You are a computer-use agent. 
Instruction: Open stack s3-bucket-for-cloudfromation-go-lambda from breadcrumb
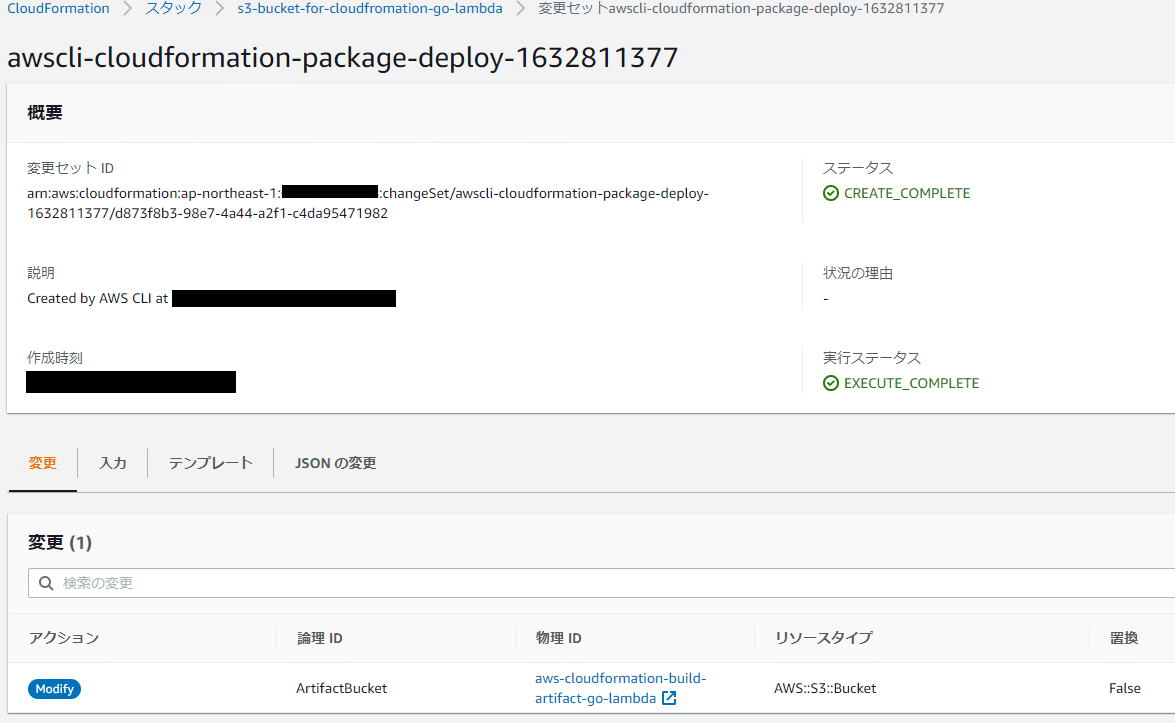click(x=369, y=8)
